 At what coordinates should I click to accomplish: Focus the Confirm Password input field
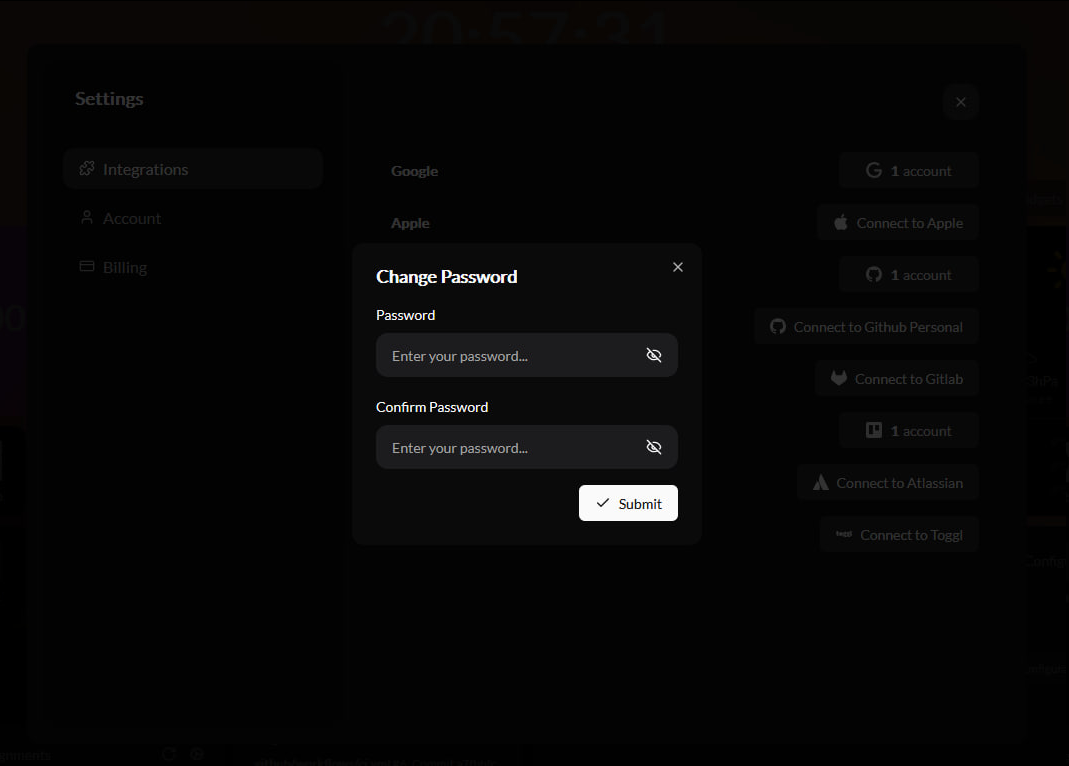(526, 447)
